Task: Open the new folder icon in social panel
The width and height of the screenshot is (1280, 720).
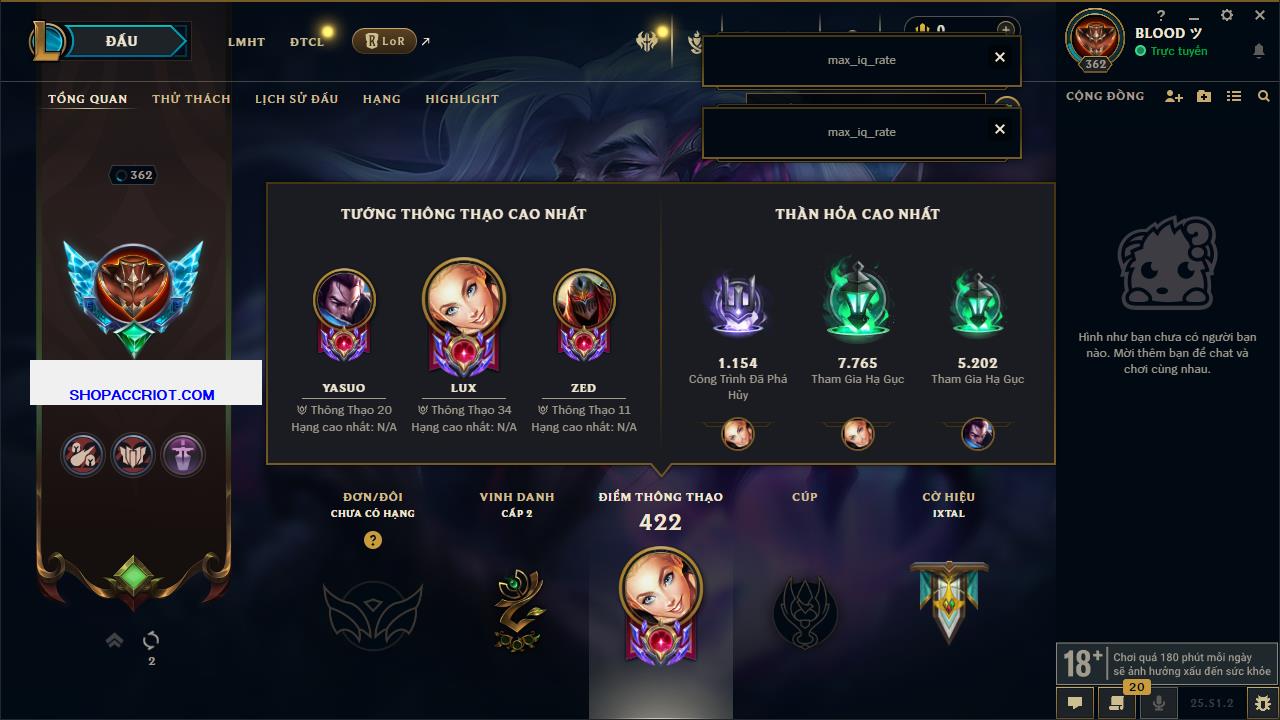Action: 1204,96
